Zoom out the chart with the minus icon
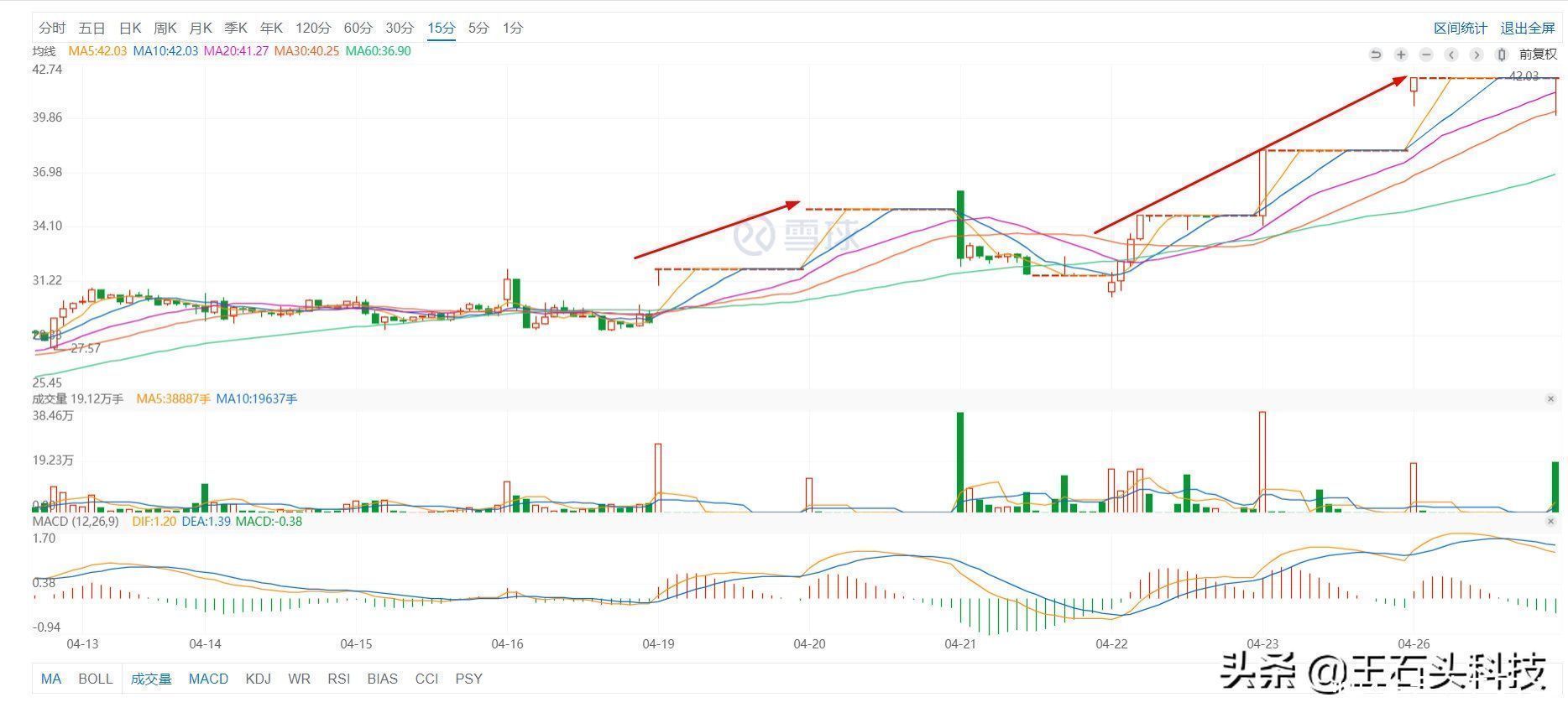 click(x=1425, y=55)
